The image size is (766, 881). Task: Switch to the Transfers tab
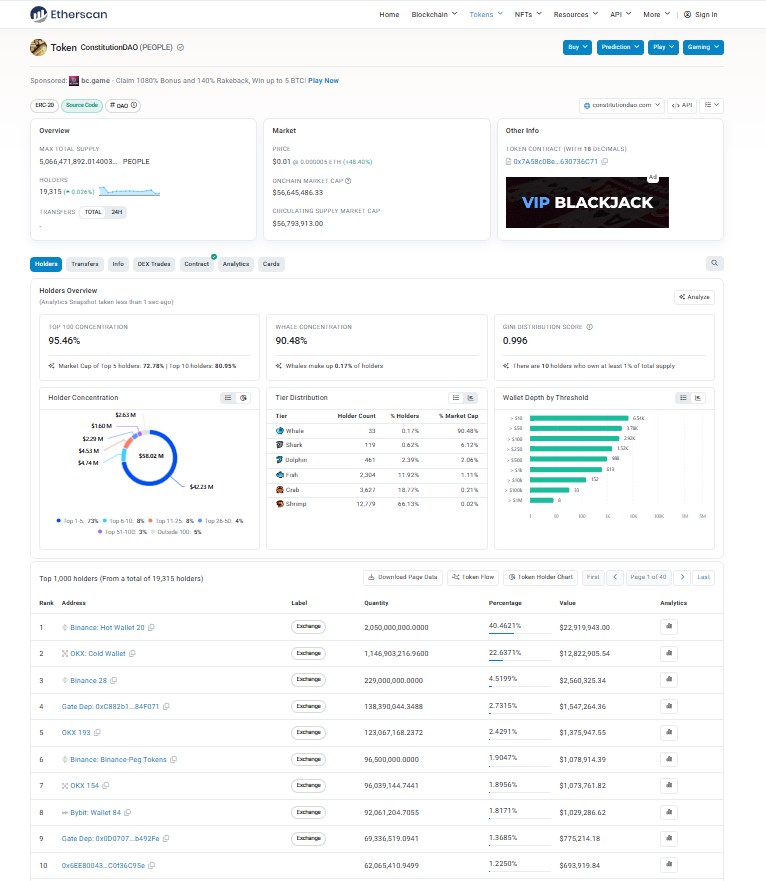point(85,264)
